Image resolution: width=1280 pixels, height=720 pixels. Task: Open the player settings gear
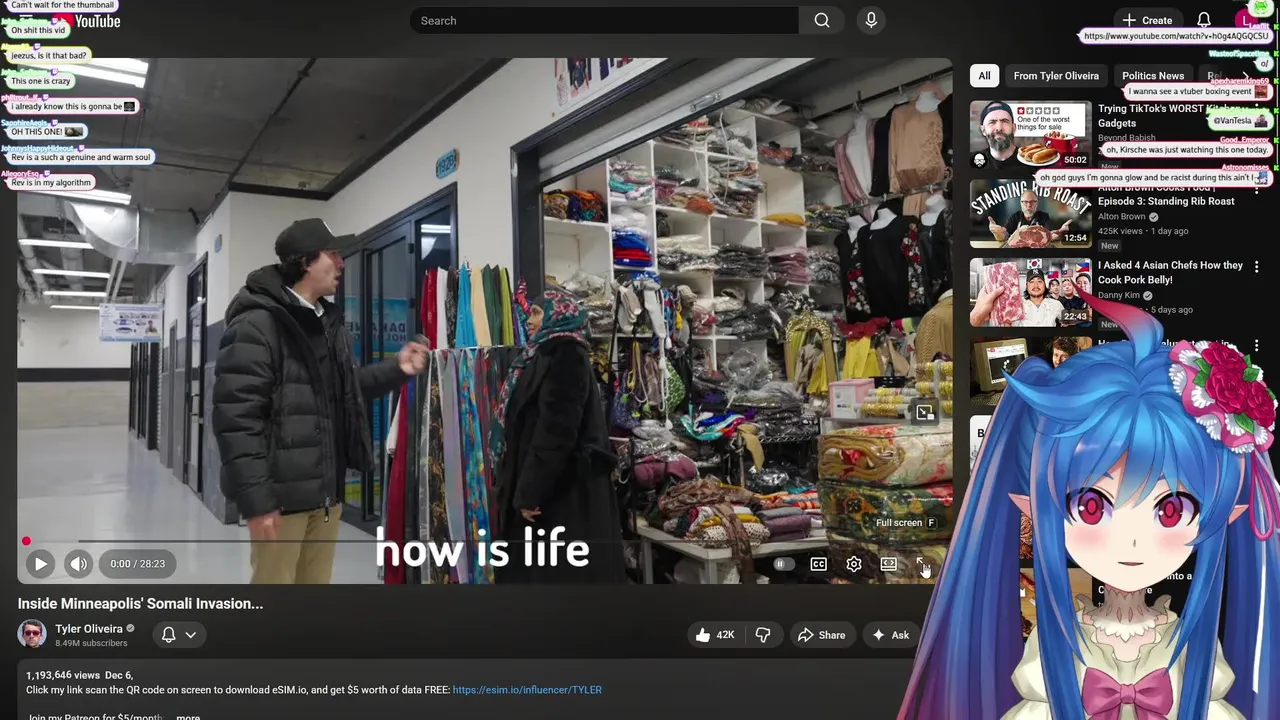tap(854, 564)
